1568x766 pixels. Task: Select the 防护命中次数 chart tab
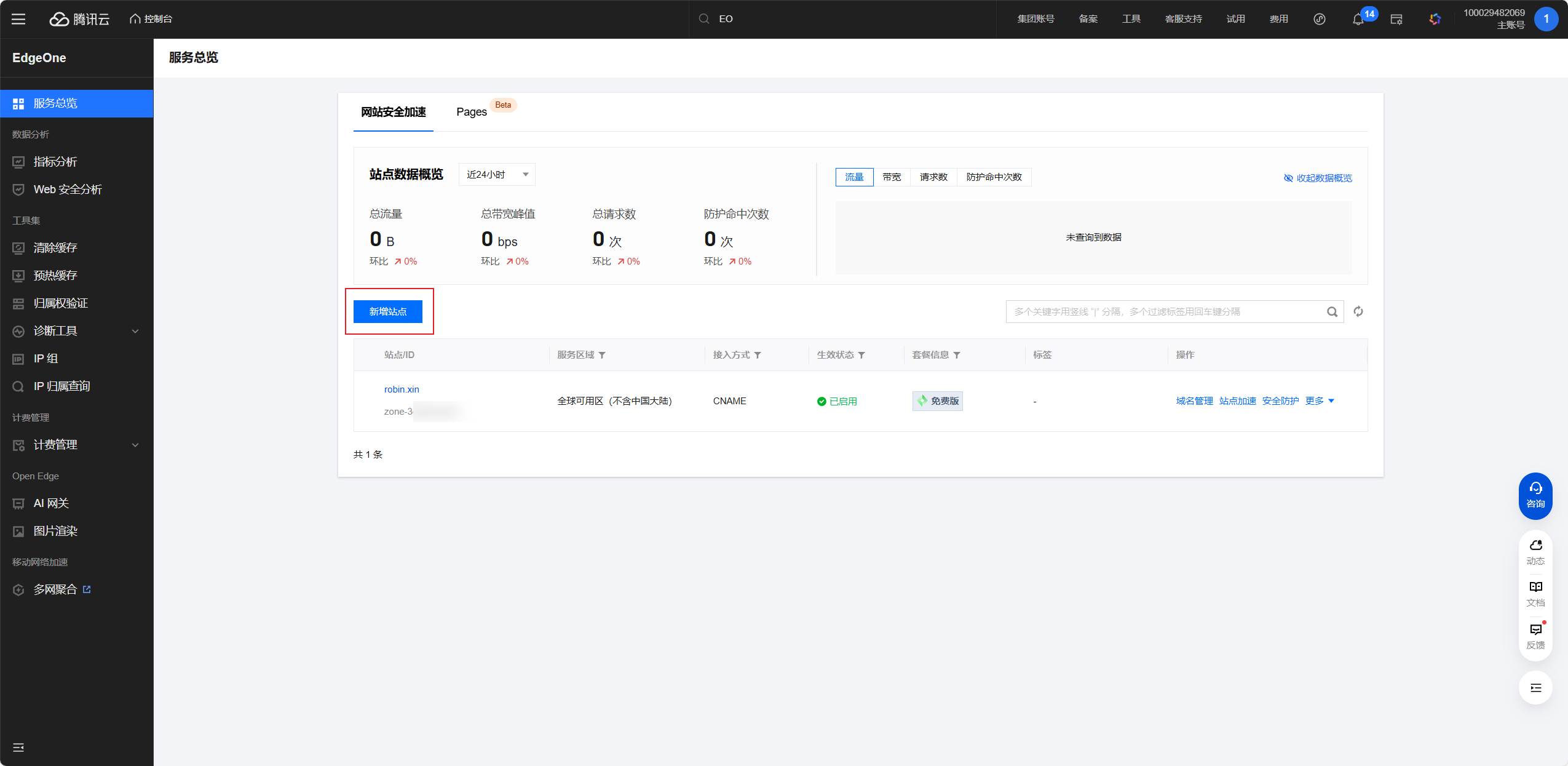(994, 177)
